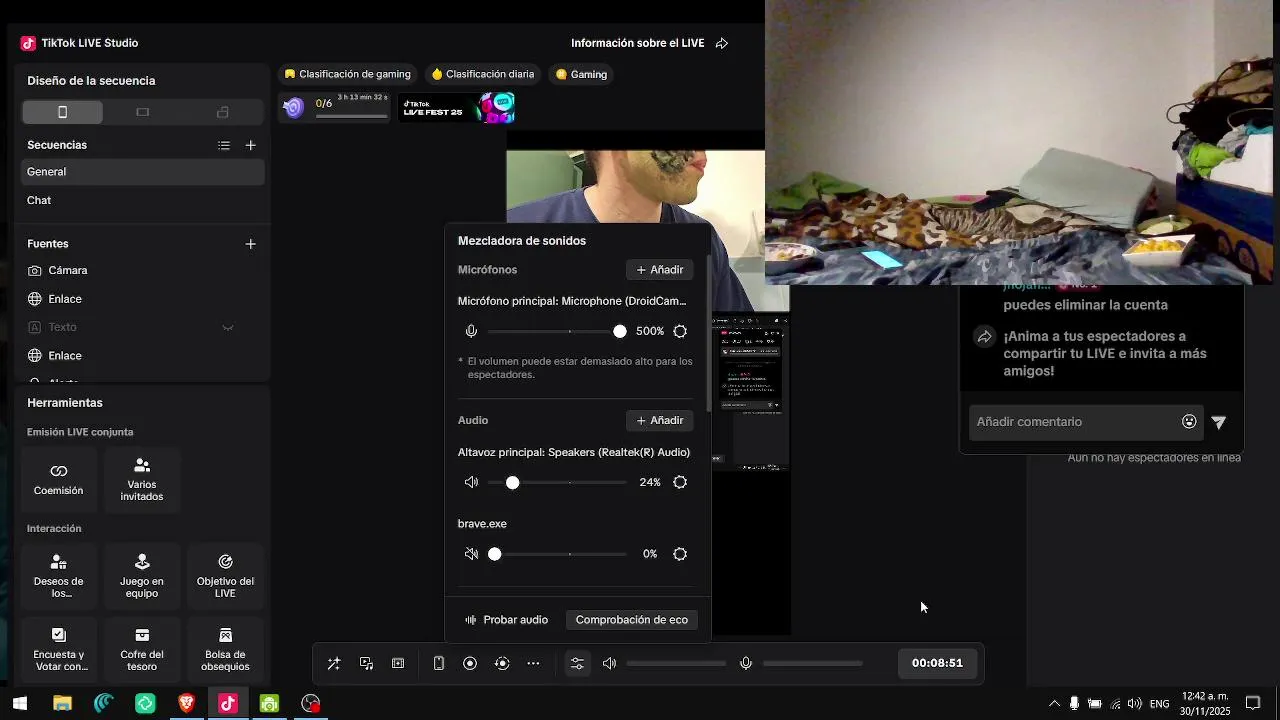Open the brave.exe audio settings gear

pyautogui.click(x=680, y=554)
